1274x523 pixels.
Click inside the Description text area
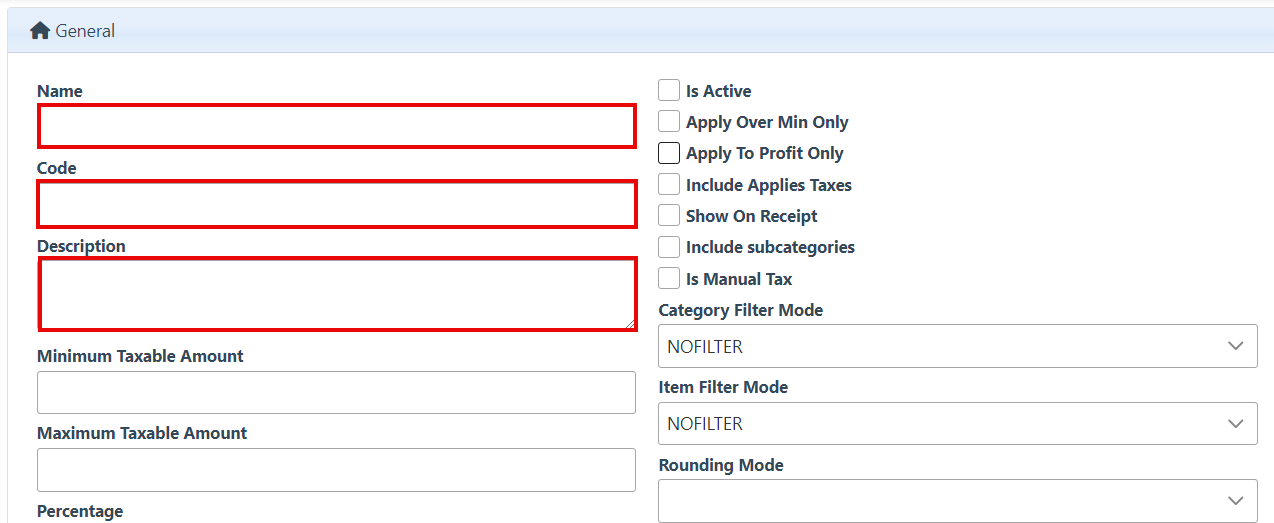(336, 293)
